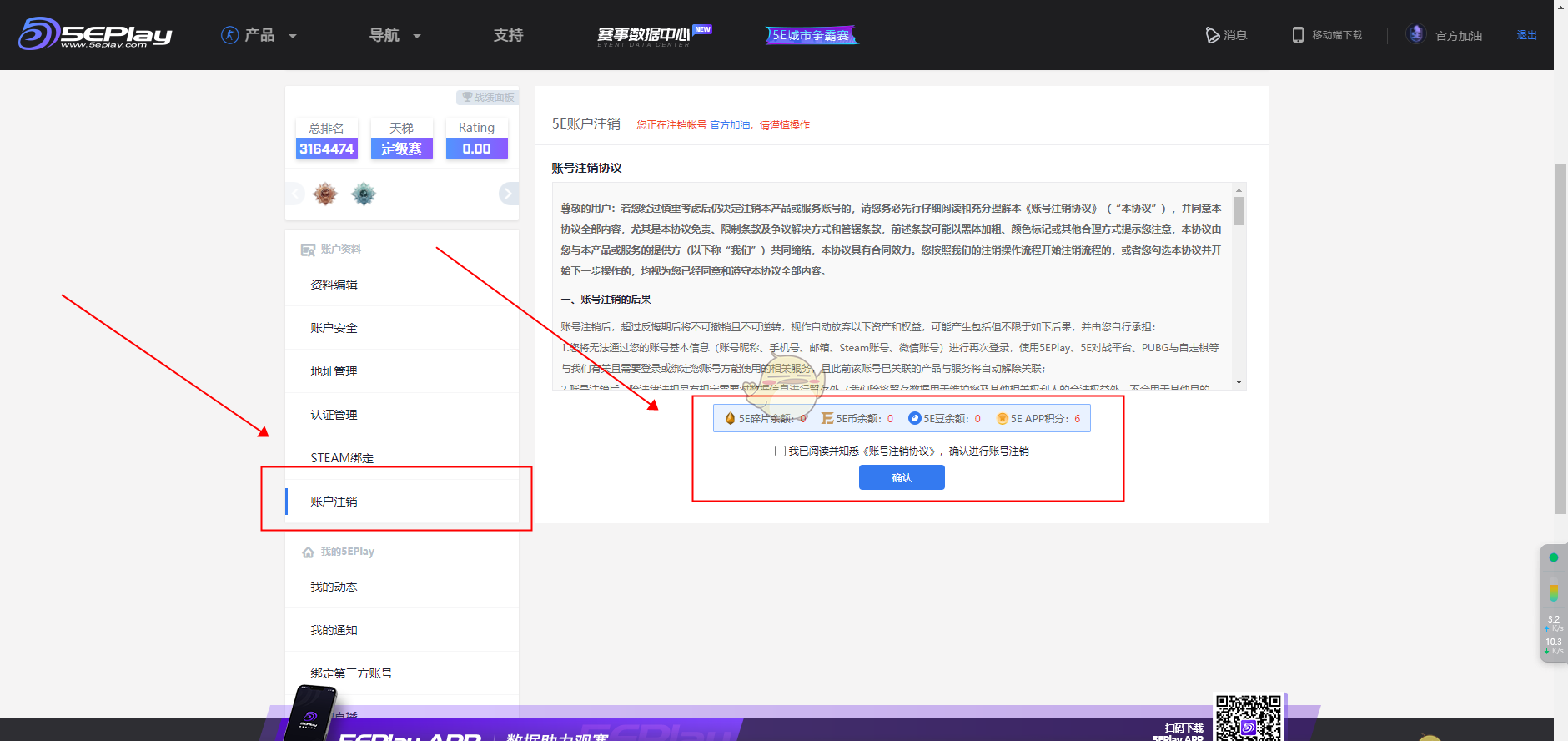Open the 导航 dropdown menu

(395, 35)
